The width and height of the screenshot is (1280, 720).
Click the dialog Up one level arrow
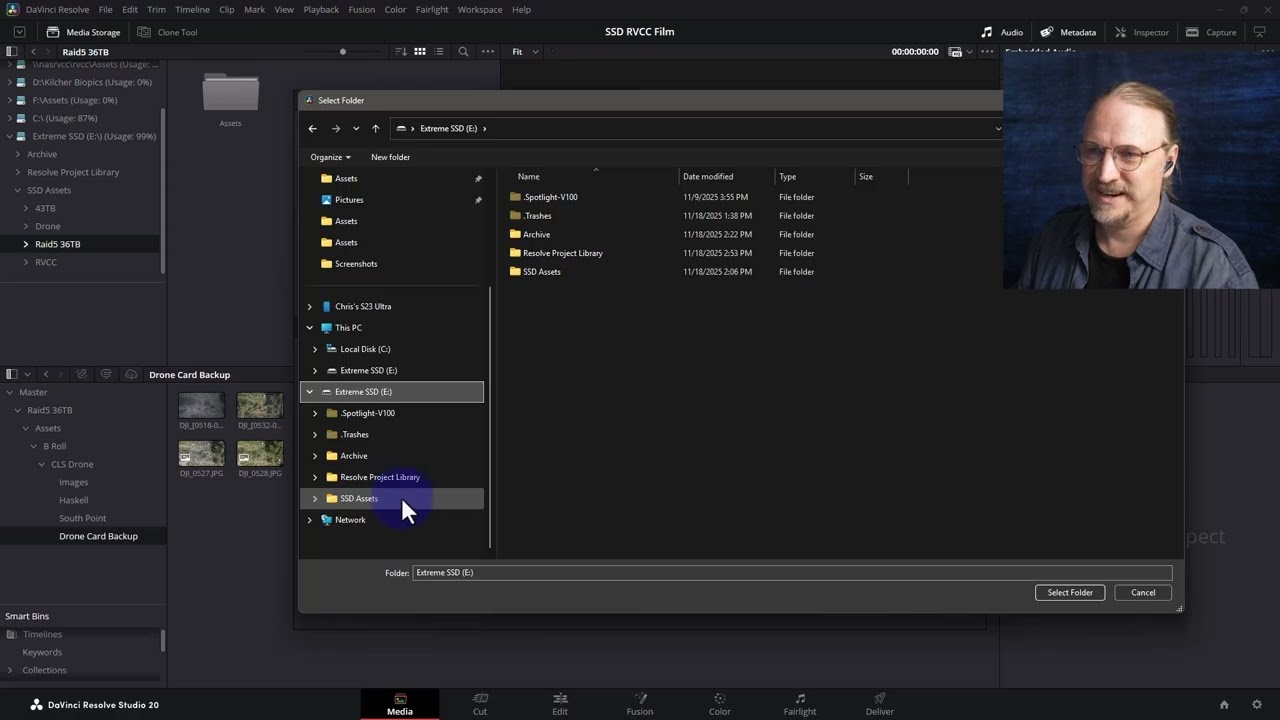tap(376, 128)
